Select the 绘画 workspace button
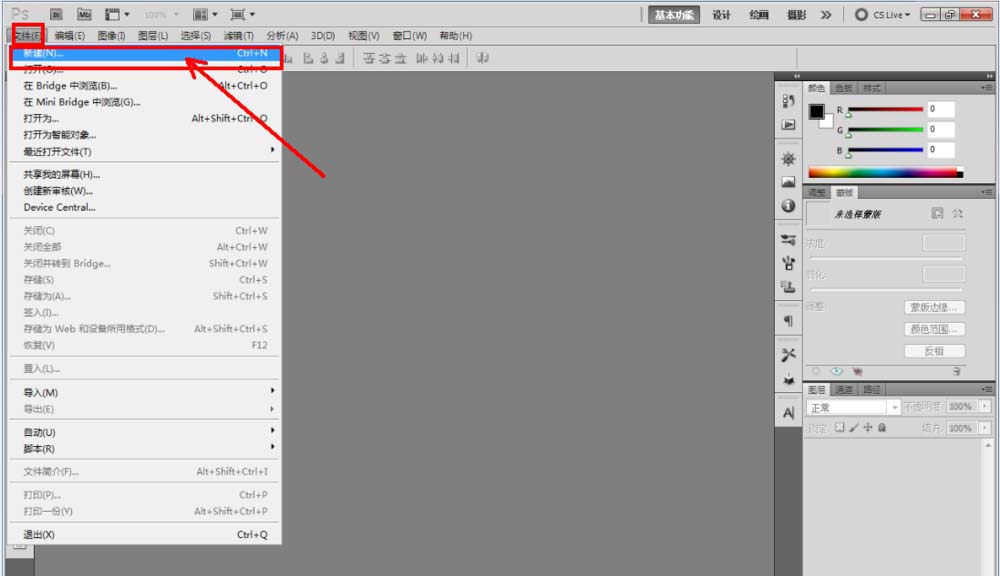The width and height of the screenshot is (1000, 576). (759, 15)
